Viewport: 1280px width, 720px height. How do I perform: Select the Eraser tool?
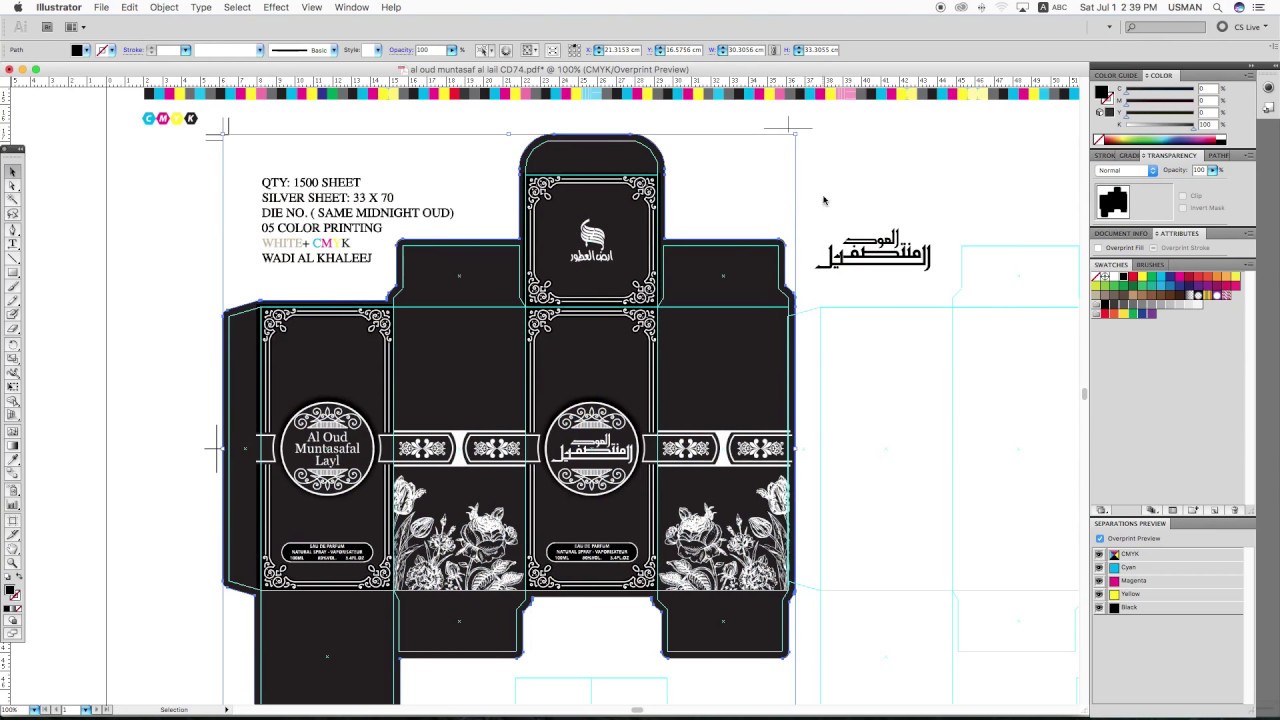pyautogui.click(x=13, y=329)
